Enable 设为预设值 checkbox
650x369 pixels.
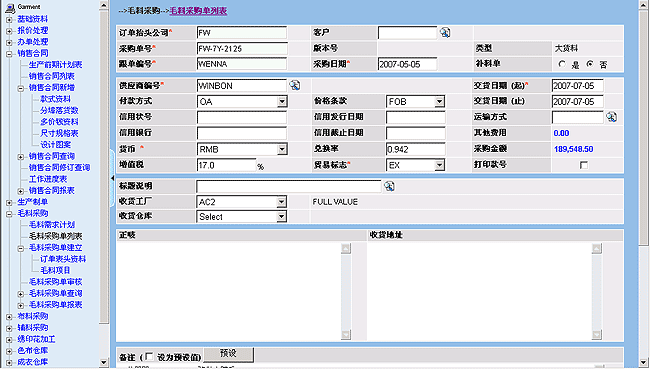(149, 356)
